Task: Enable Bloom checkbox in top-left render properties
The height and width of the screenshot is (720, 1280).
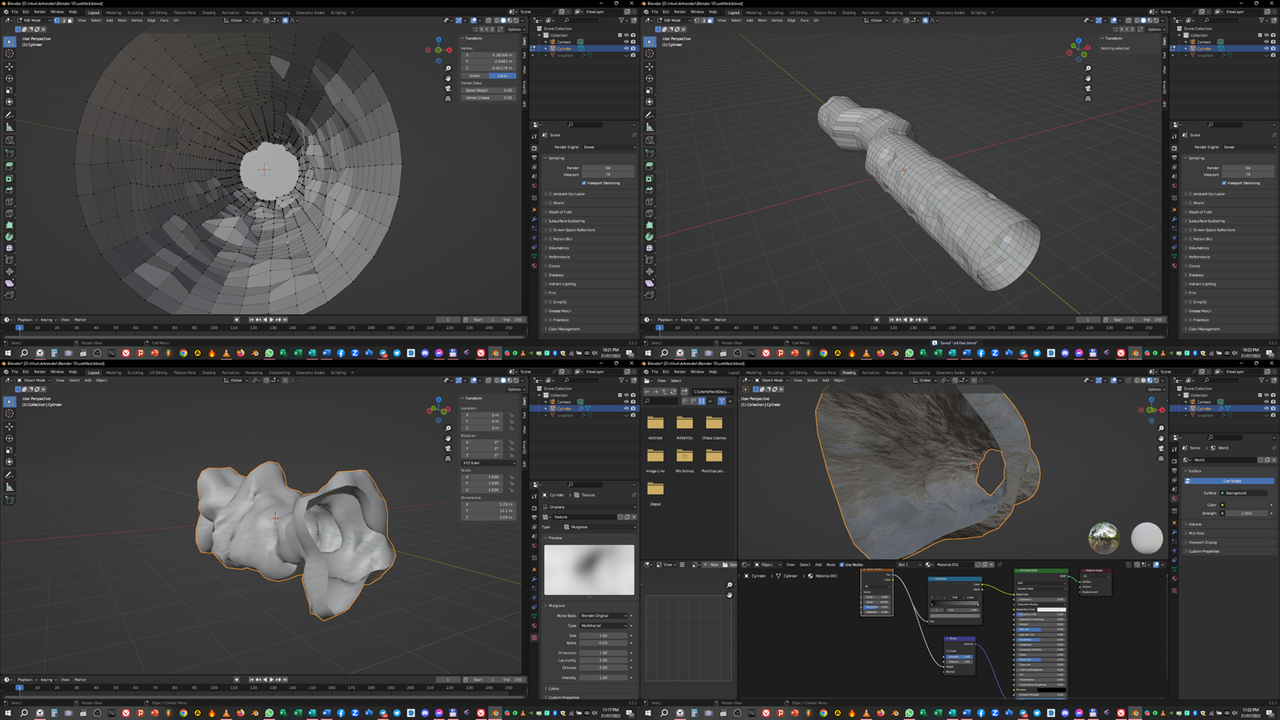Action: [551, 203]
